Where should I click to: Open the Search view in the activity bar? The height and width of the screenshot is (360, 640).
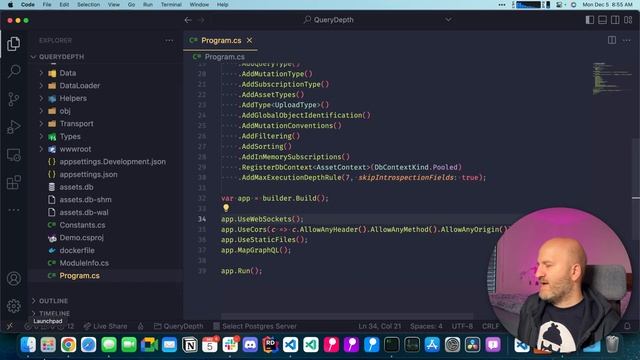[x=13, y=71]
